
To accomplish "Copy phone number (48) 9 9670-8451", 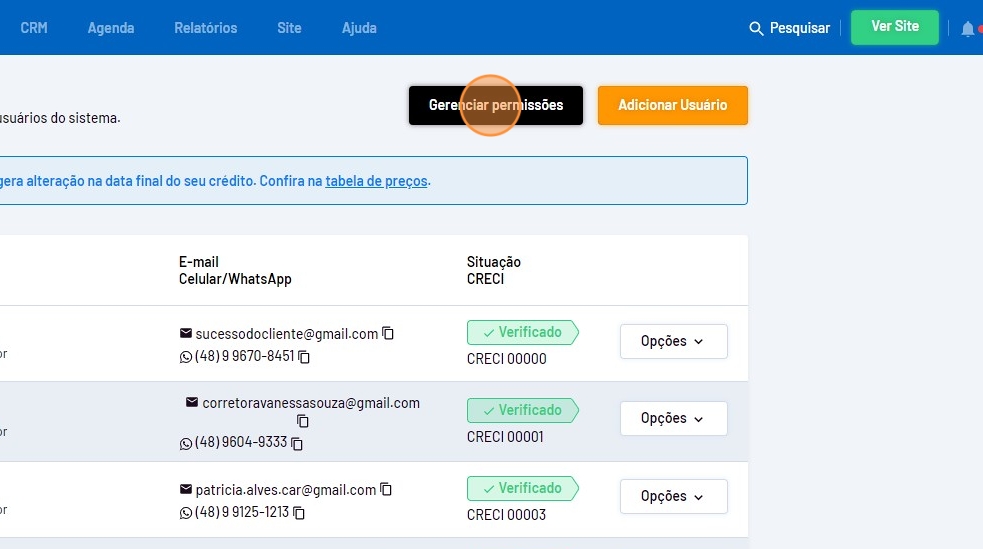I will (305, 357).
